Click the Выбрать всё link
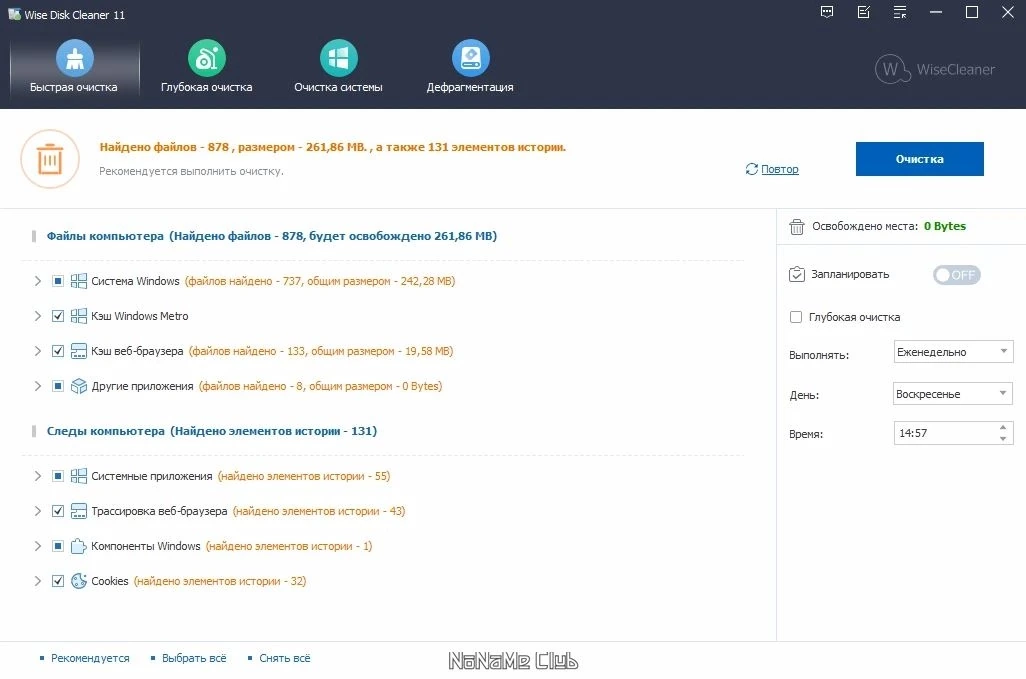Viewport: 1026px width, 679px height. pyautogui.click(x=194, y=658)
